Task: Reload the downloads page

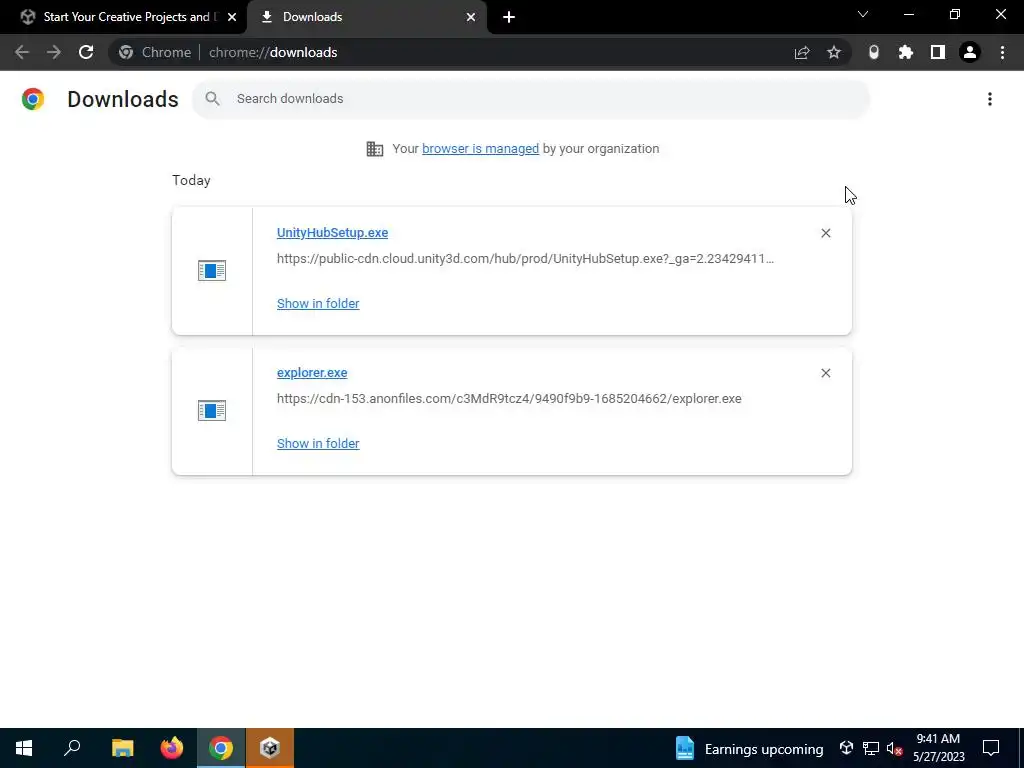Action: tap(86, 52)
